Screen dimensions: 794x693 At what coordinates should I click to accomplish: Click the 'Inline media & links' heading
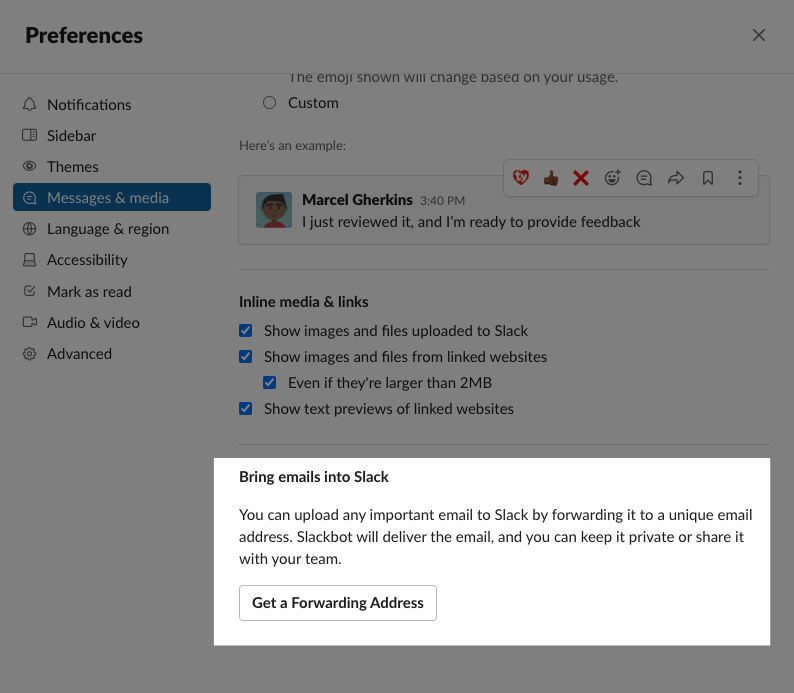304,302
